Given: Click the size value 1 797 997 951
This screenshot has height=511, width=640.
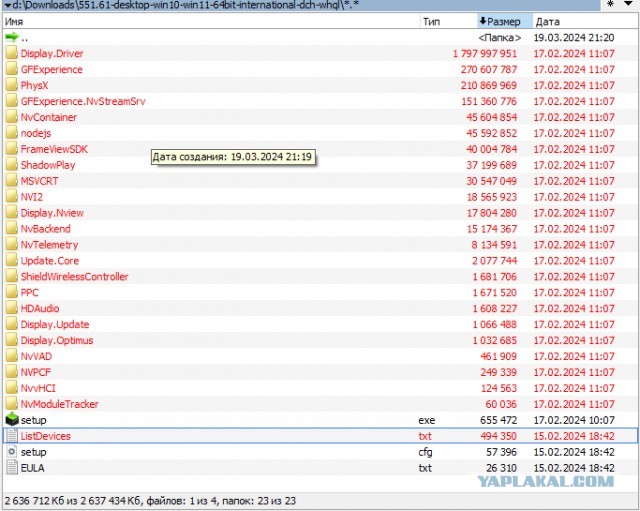Looking at the screenshot, I should pyautogui.click(x=484, y=53).
